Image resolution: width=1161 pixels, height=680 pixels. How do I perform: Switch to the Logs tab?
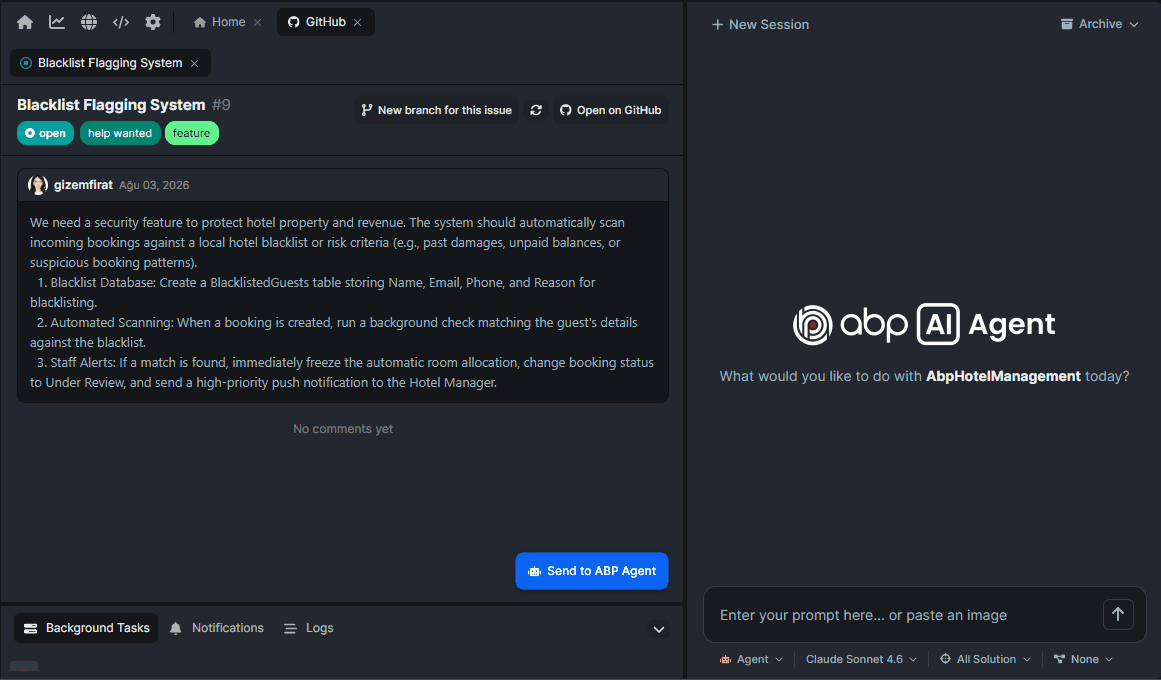click(309, 628)
